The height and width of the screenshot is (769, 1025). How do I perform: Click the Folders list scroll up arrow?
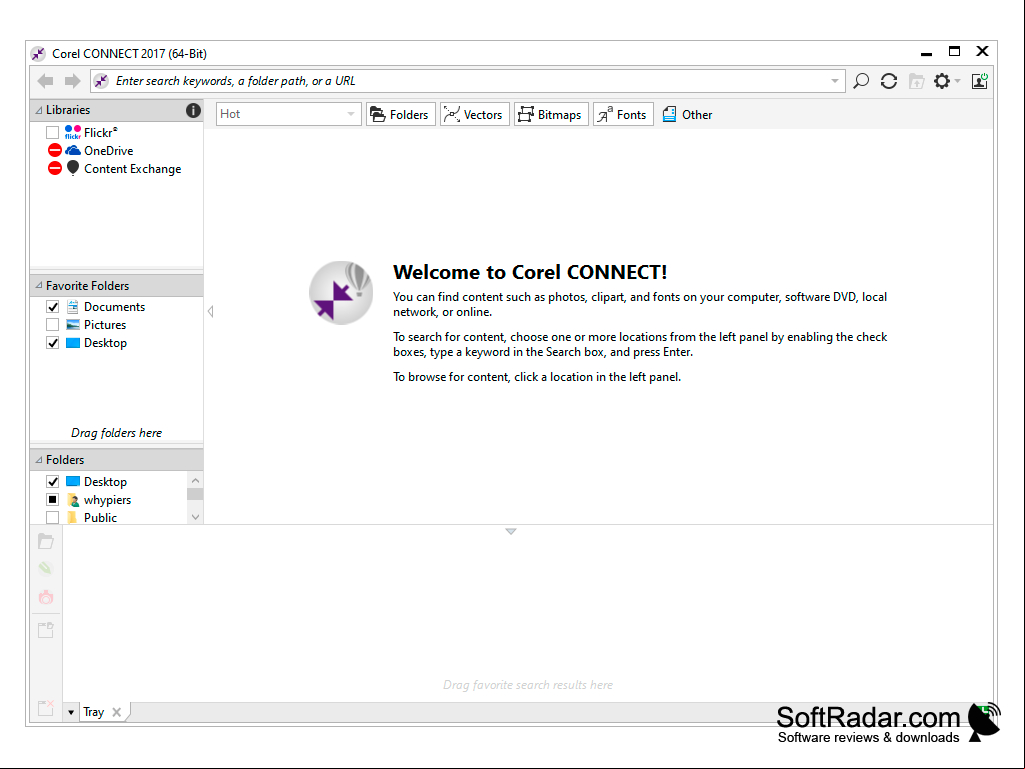[x=195, y=481]
